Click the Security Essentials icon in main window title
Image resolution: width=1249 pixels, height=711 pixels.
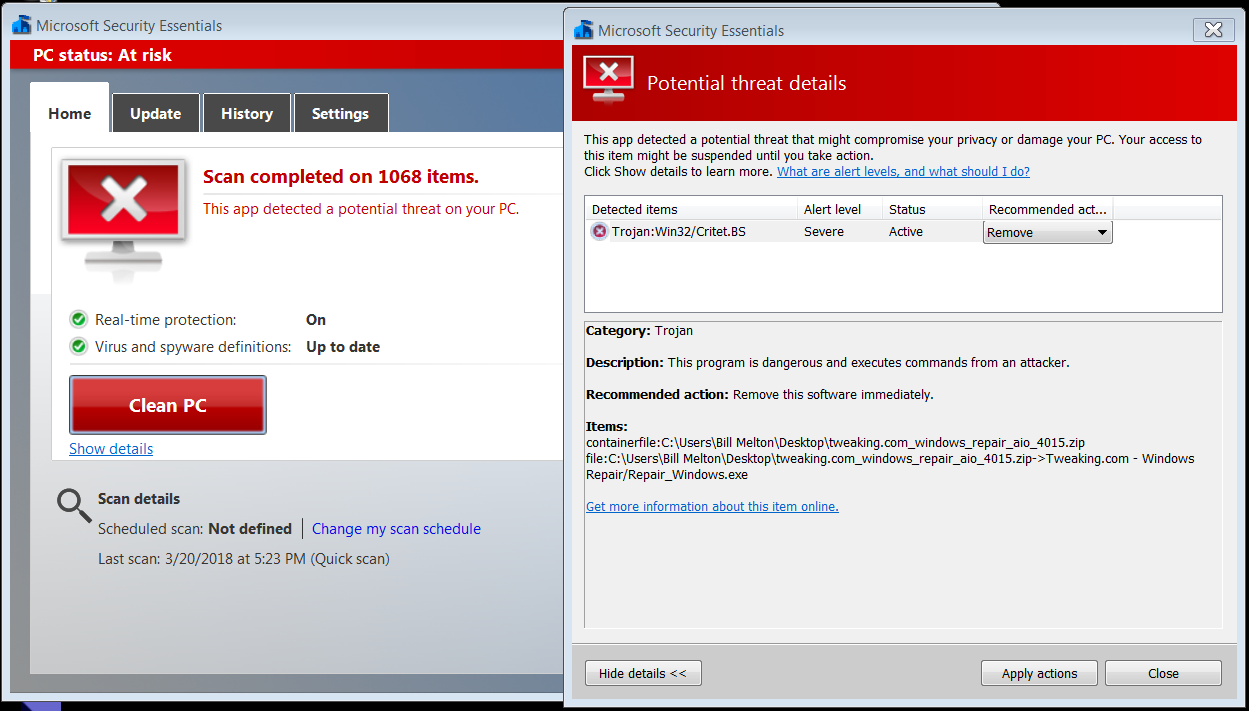click(x=21, y=25)
